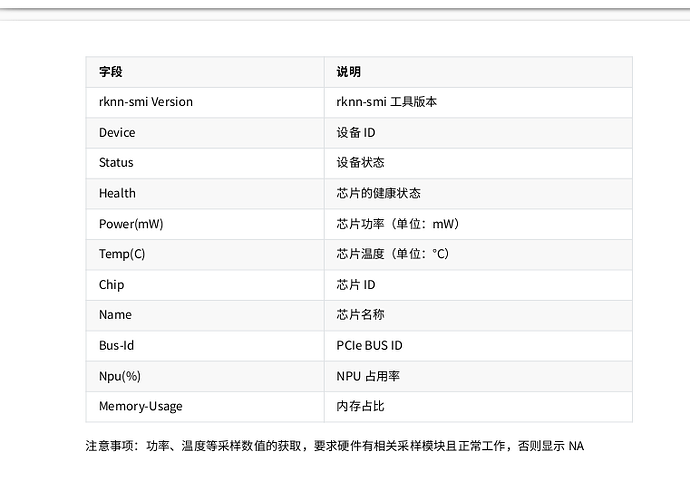Click the rknn-smi 工具版本 description cell

pos(478,102)
